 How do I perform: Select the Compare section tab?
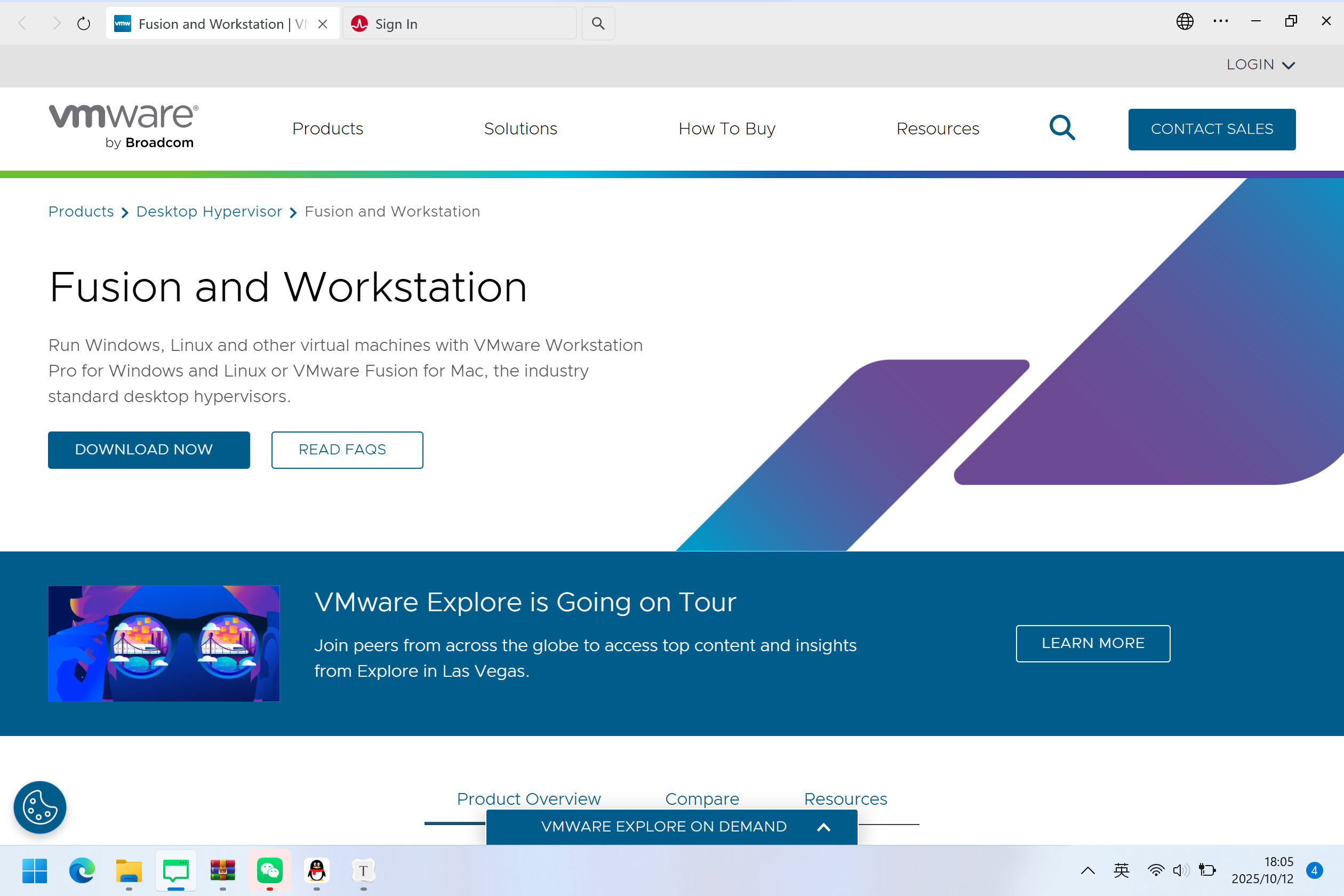click(702, 798)
